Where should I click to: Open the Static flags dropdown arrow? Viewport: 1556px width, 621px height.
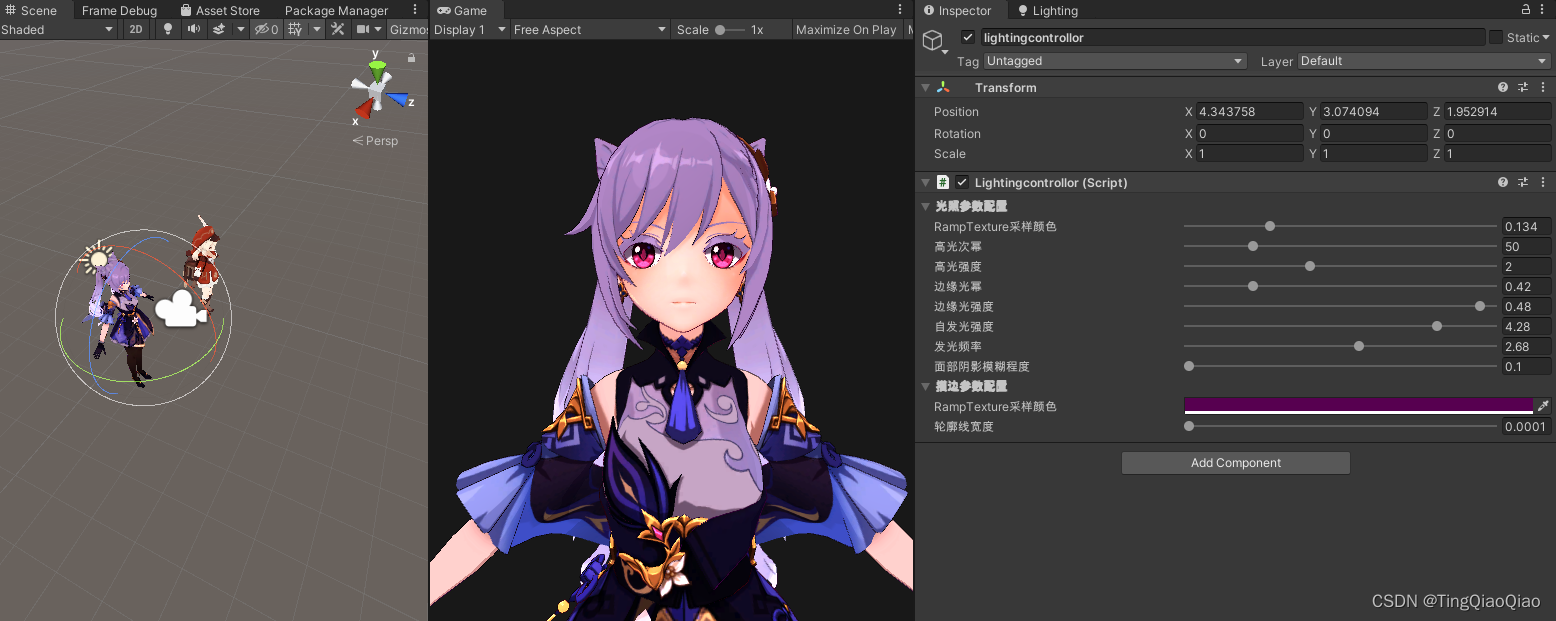pos(1546,38)
